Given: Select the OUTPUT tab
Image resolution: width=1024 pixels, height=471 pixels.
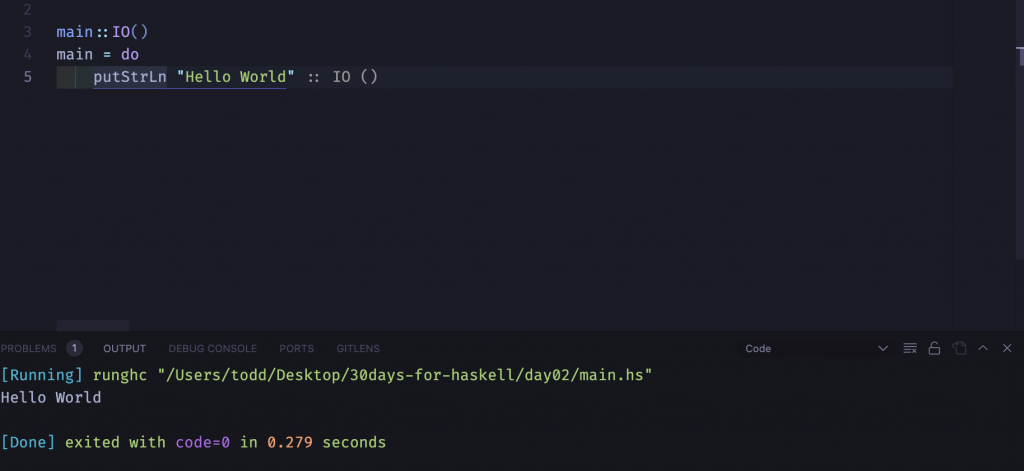Looking at the screenshot, I should coord(124,348).
